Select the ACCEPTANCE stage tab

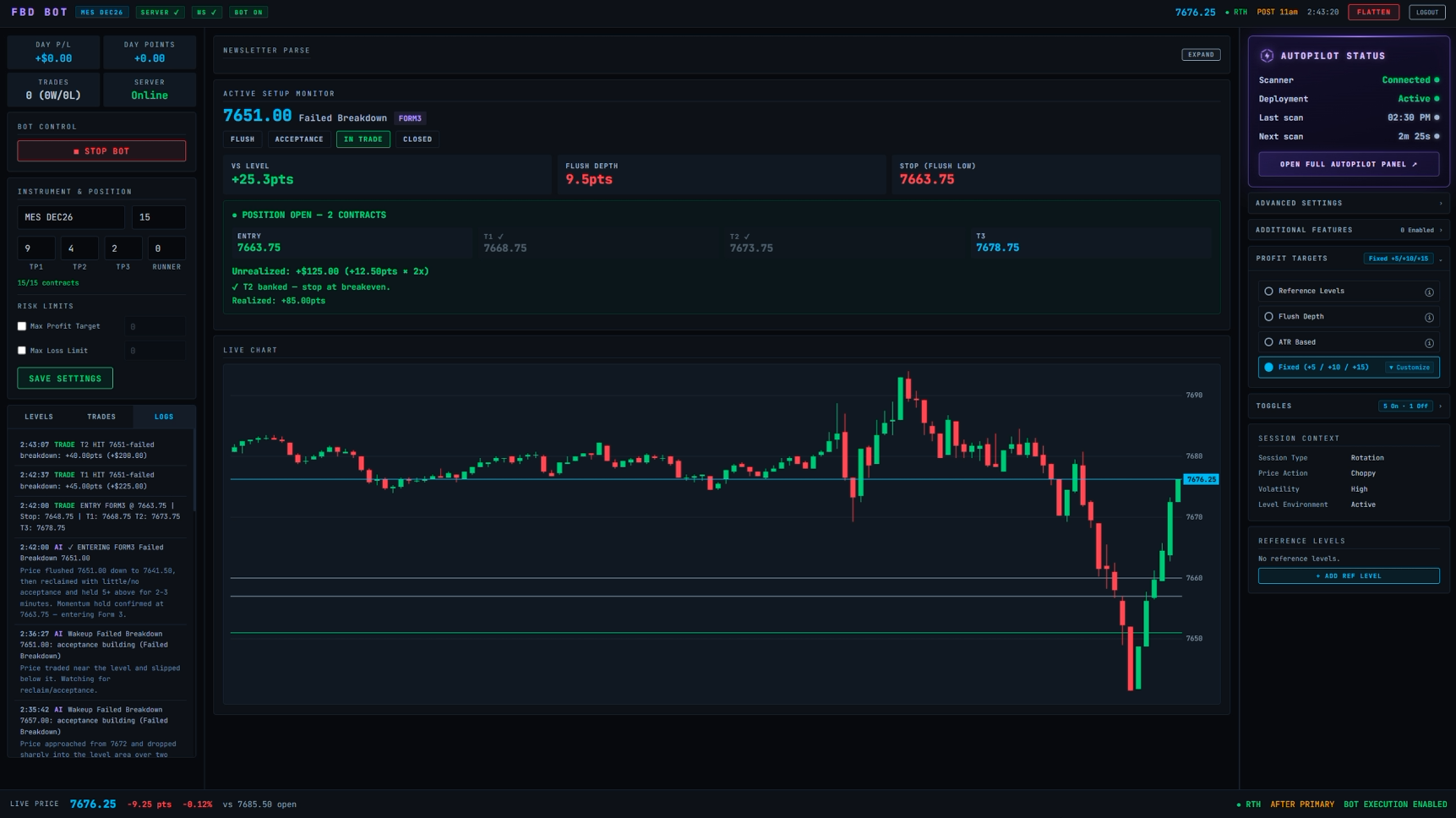[x=299, y=139]
